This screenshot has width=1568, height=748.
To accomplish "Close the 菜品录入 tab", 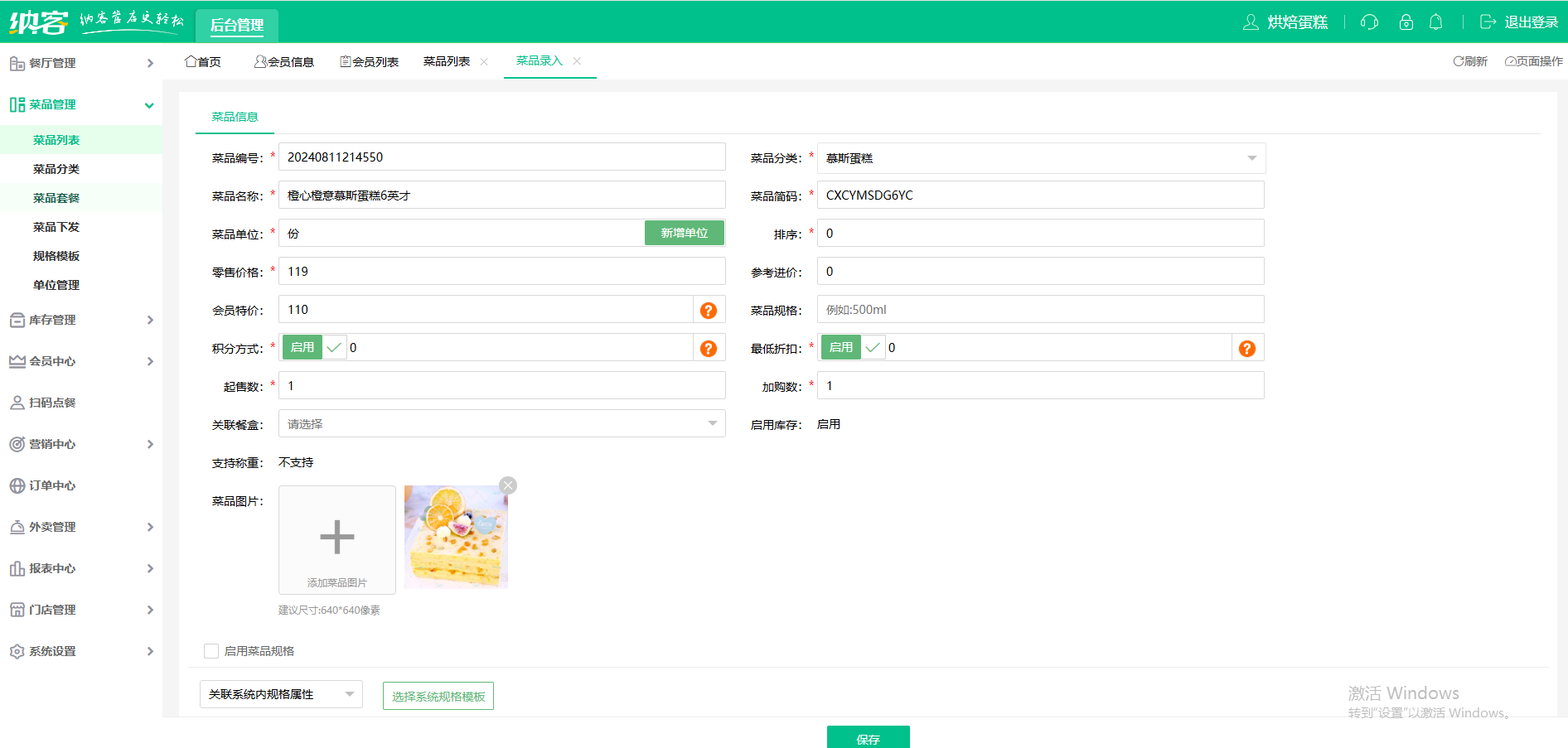I will pos(577,60).
